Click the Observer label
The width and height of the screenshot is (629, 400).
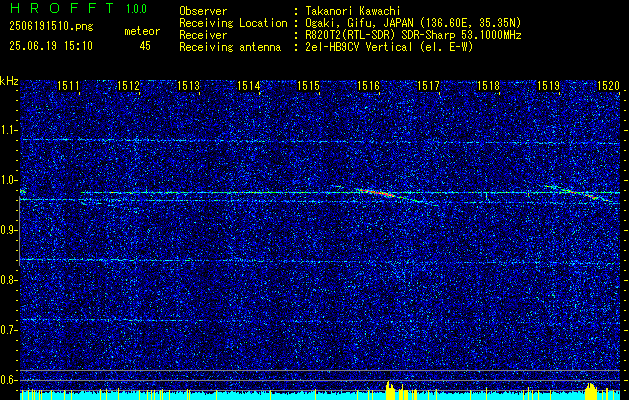pyautogui.click(x=203, y=11)
